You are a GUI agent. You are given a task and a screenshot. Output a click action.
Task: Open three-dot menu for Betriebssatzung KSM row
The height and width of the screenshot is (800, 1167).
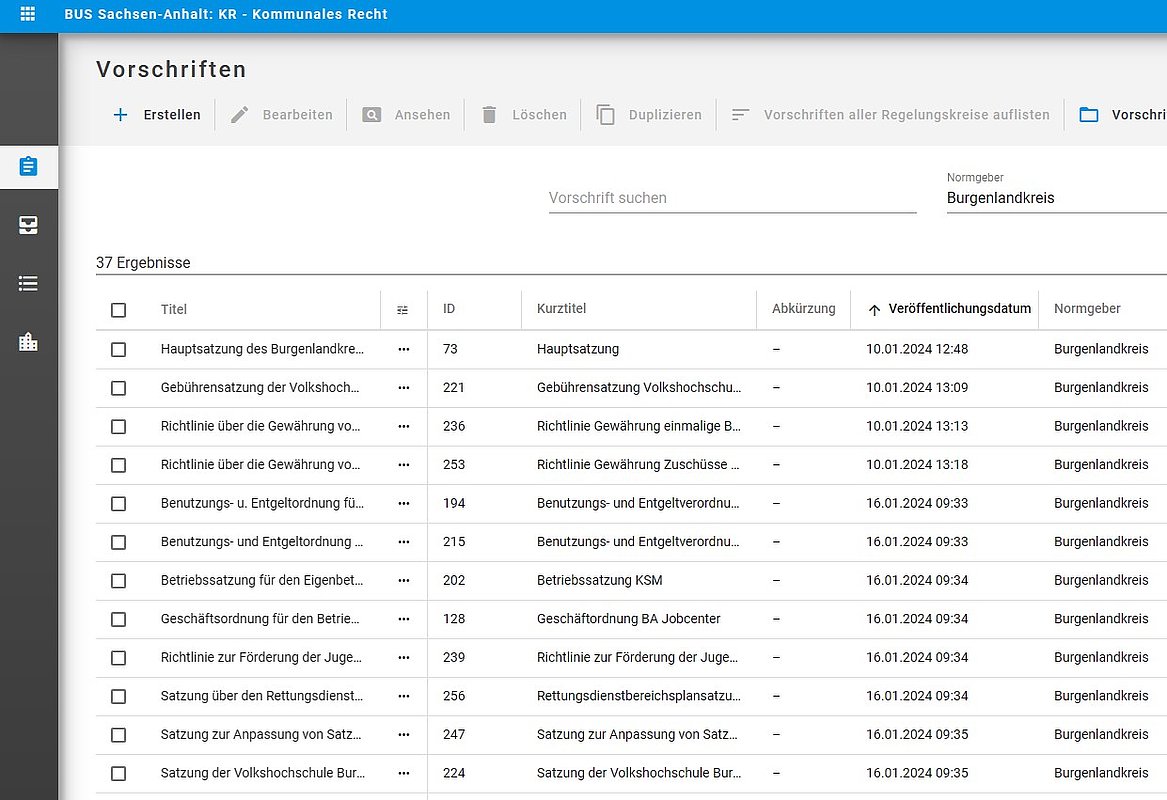point(403,580)
